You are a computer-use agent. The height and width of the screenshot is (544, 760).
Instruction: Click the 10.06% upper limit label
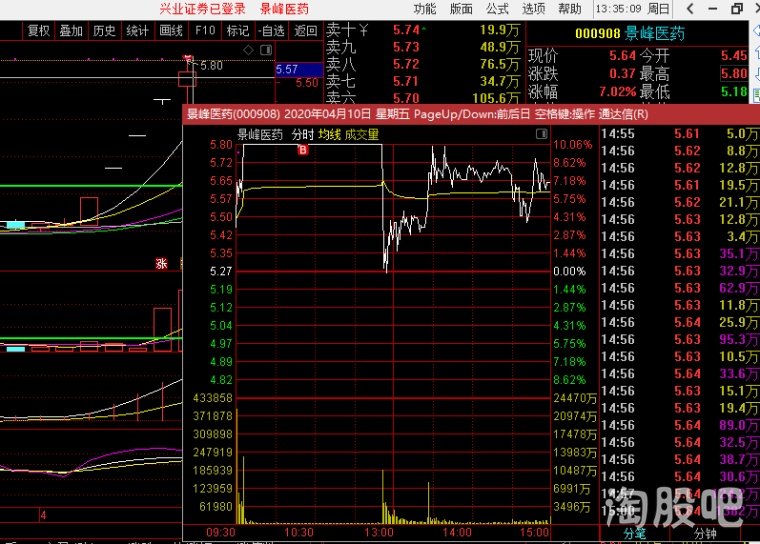572,144
